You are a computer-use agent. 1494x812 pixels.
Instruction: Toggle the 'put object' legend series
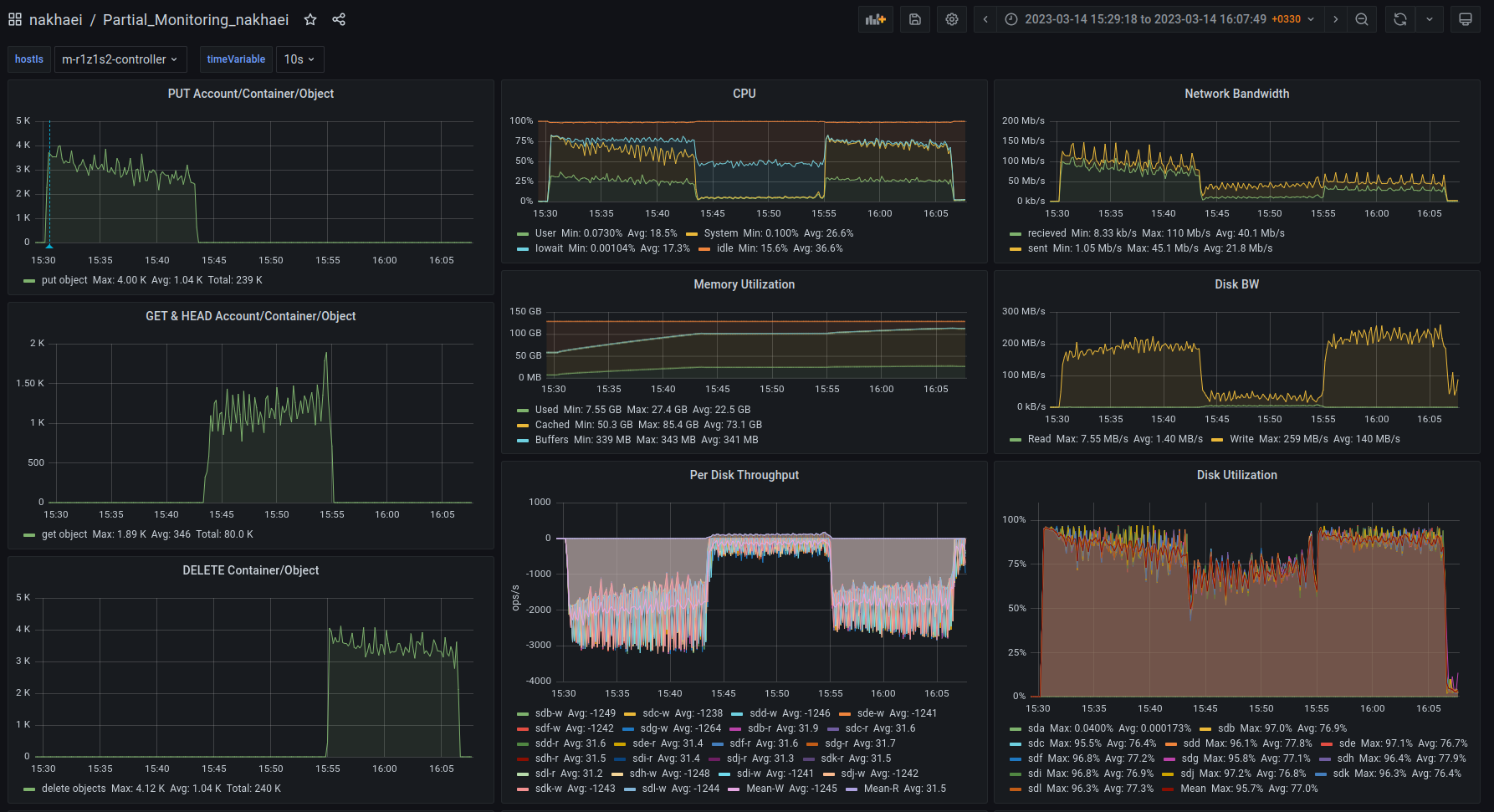pos(64,280)
